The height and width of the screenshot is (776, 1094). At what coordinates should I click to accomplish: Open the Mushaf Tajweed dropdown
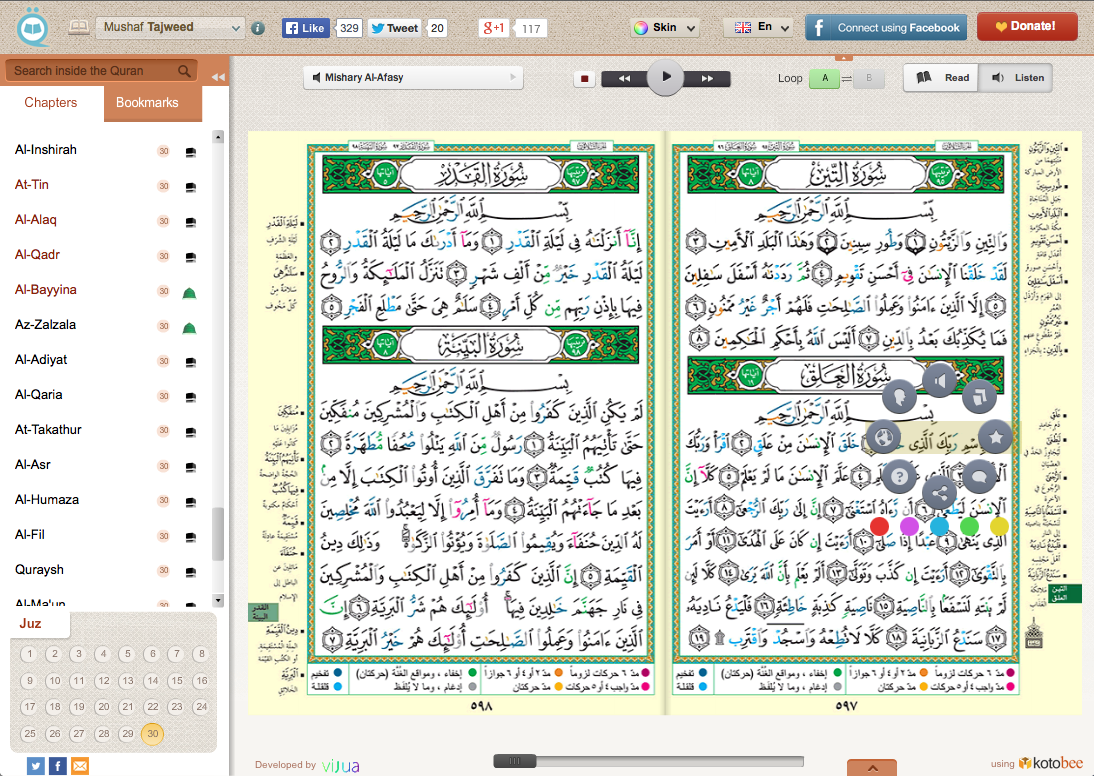point(170,28)
